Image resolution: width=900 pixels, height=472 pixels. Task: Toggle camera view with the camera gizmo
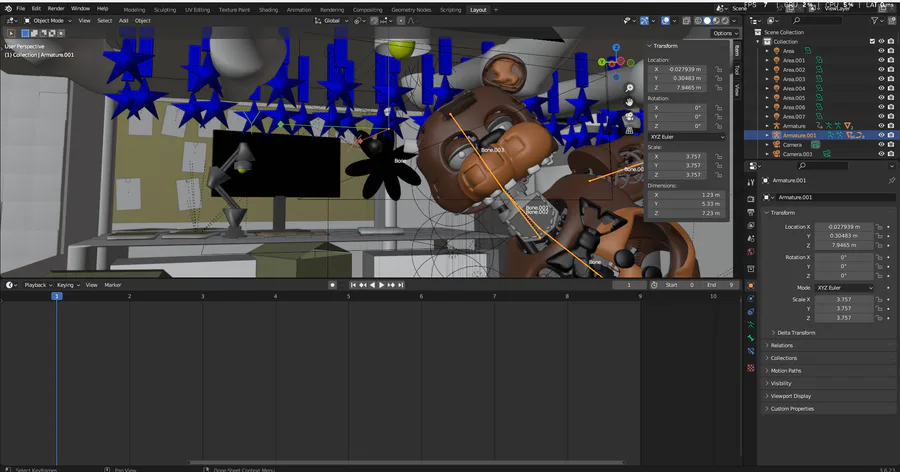(x=629, y=117)
